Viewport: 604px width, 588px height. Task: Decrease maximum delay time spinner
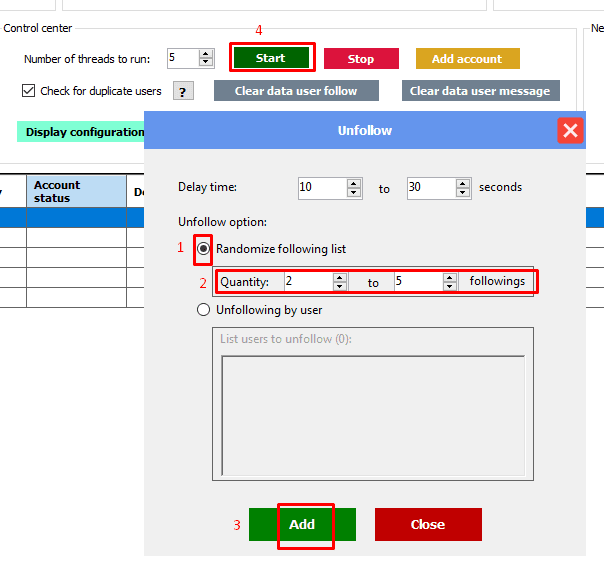pos(463,192)
